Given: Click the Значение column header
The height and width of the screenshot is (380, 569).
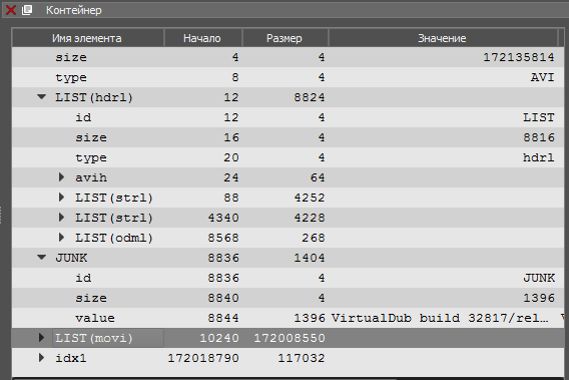Looking at the screenshot, I should [442, 38].
